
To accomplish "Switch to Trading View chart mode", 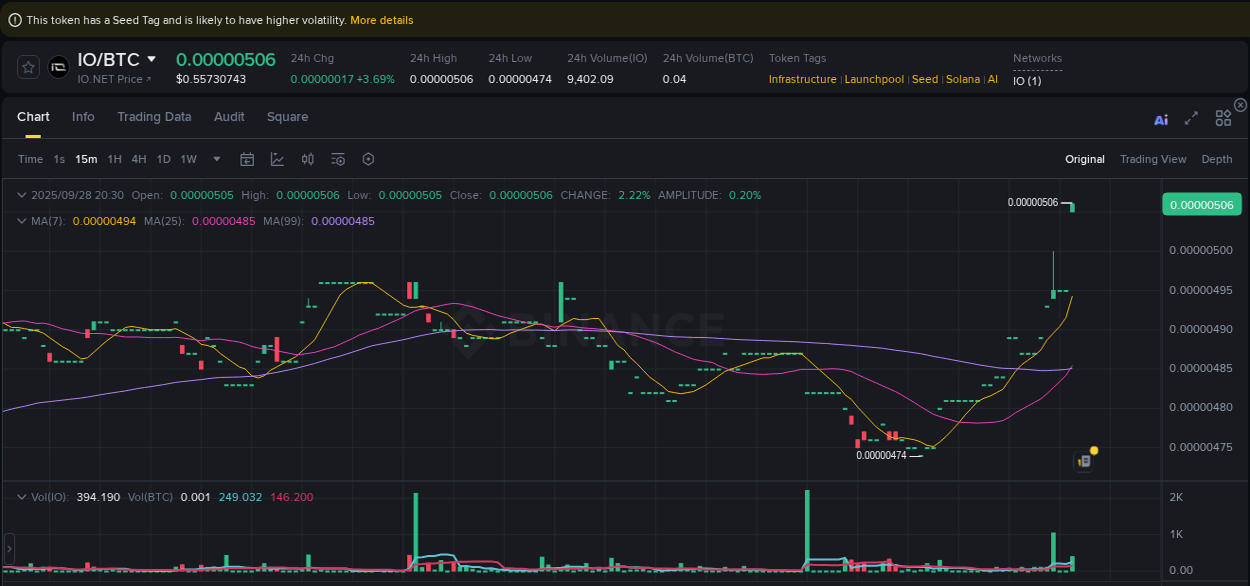I will (1153, 159).
